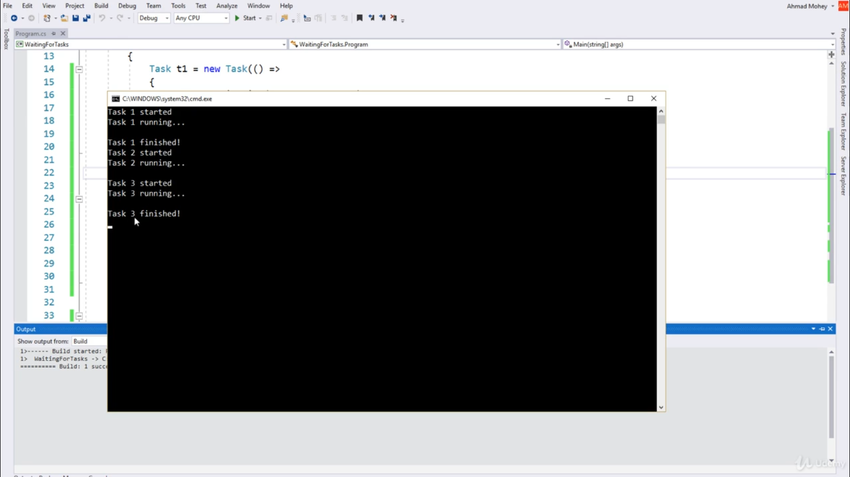Click the cmd.exe scrollbar down arrow

click(x=661, y=407)
